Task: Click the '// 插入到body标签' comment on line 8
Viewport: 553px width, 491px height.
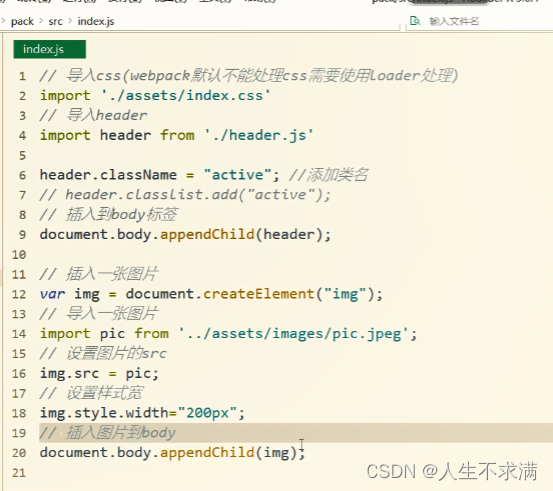Action: tap(109, 214)
